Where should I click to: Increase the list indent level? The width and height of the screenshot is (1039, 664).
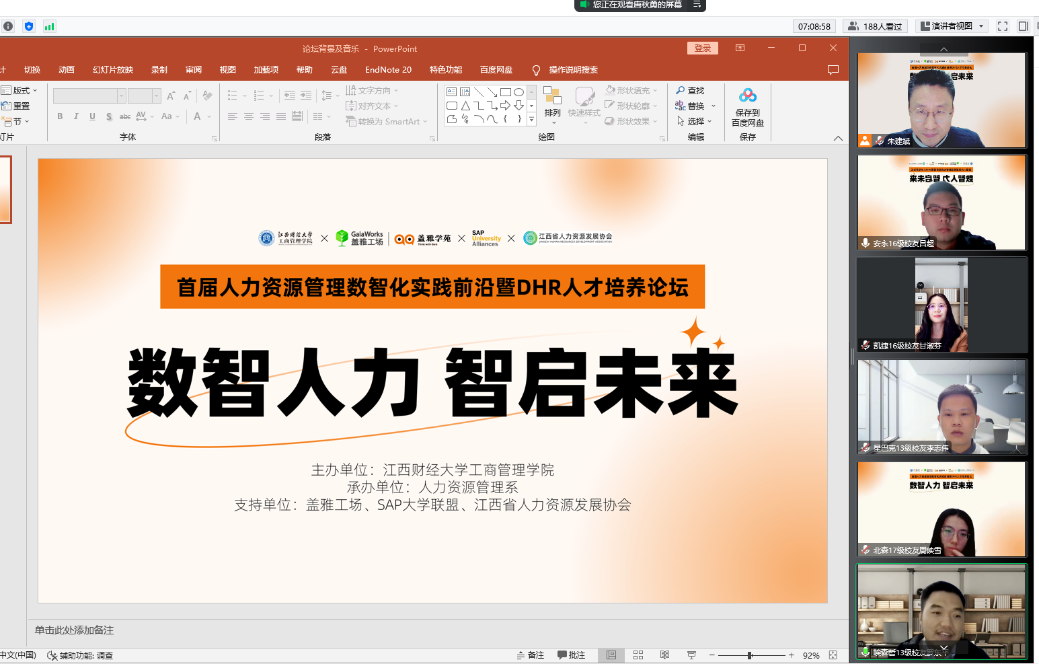(x=305, y=96)
